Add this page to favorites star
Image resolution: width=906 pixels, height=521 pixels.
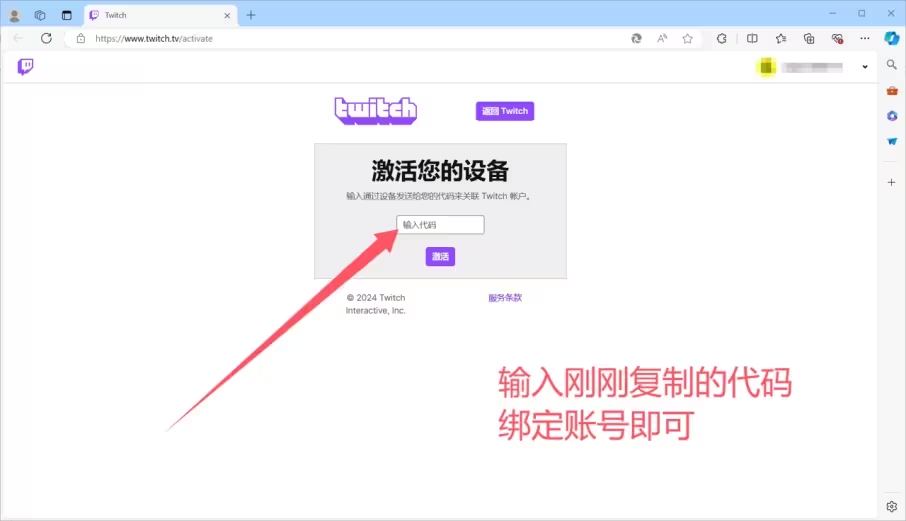tap(687, 39)
